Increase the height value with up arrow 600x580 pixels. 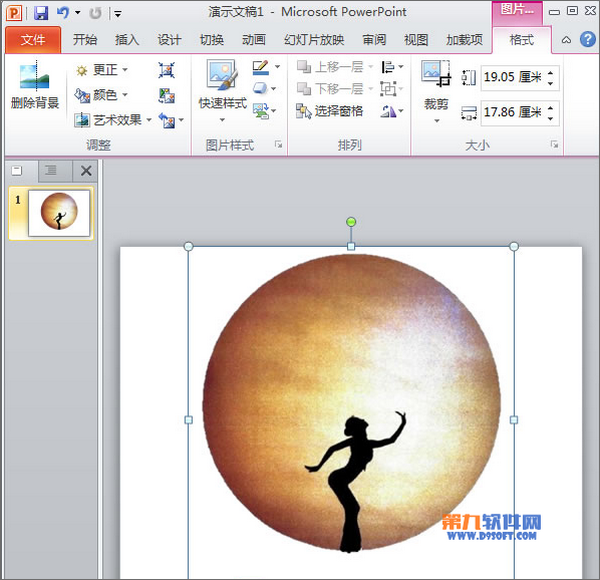550,73
